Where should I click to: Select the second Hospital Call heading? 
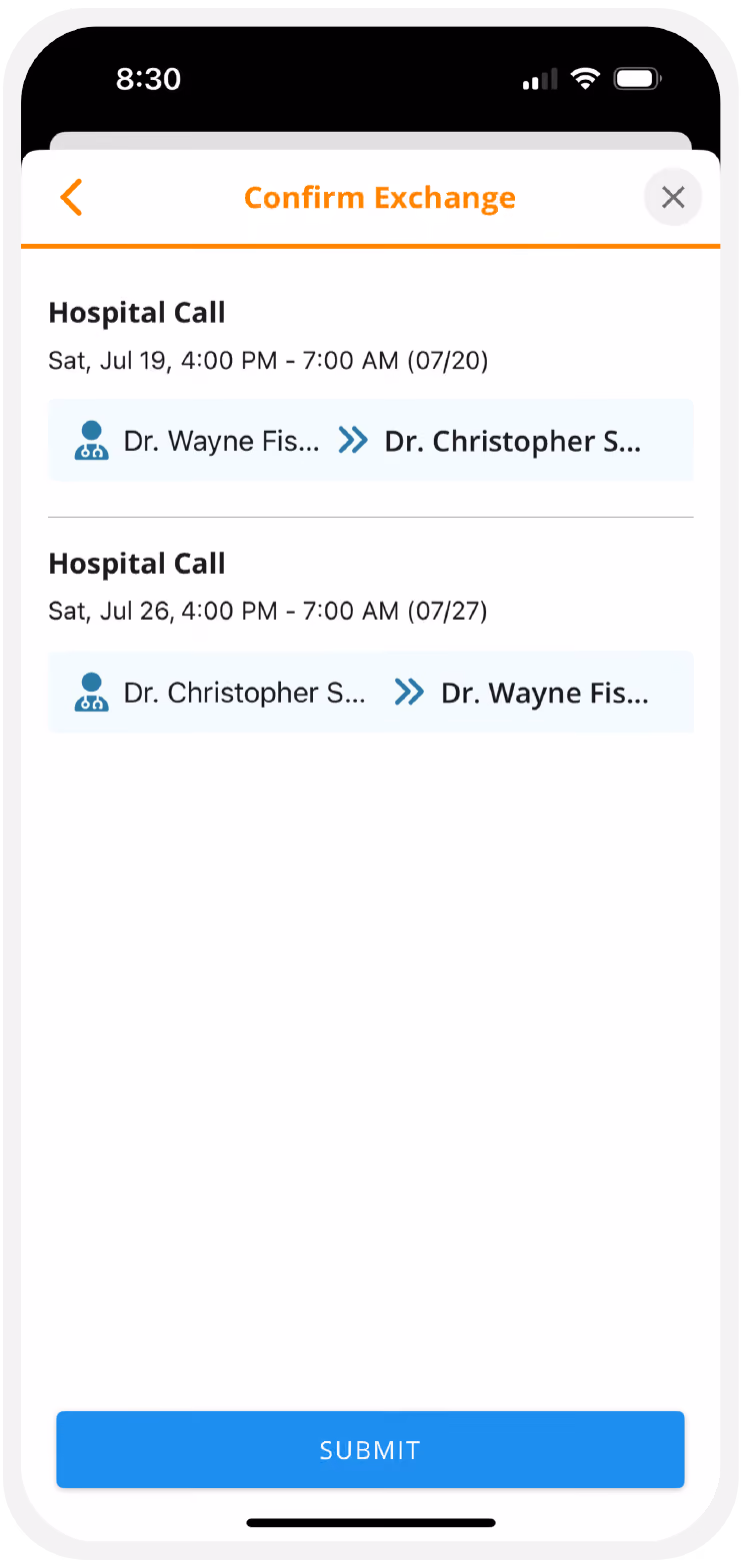[137, 564]
